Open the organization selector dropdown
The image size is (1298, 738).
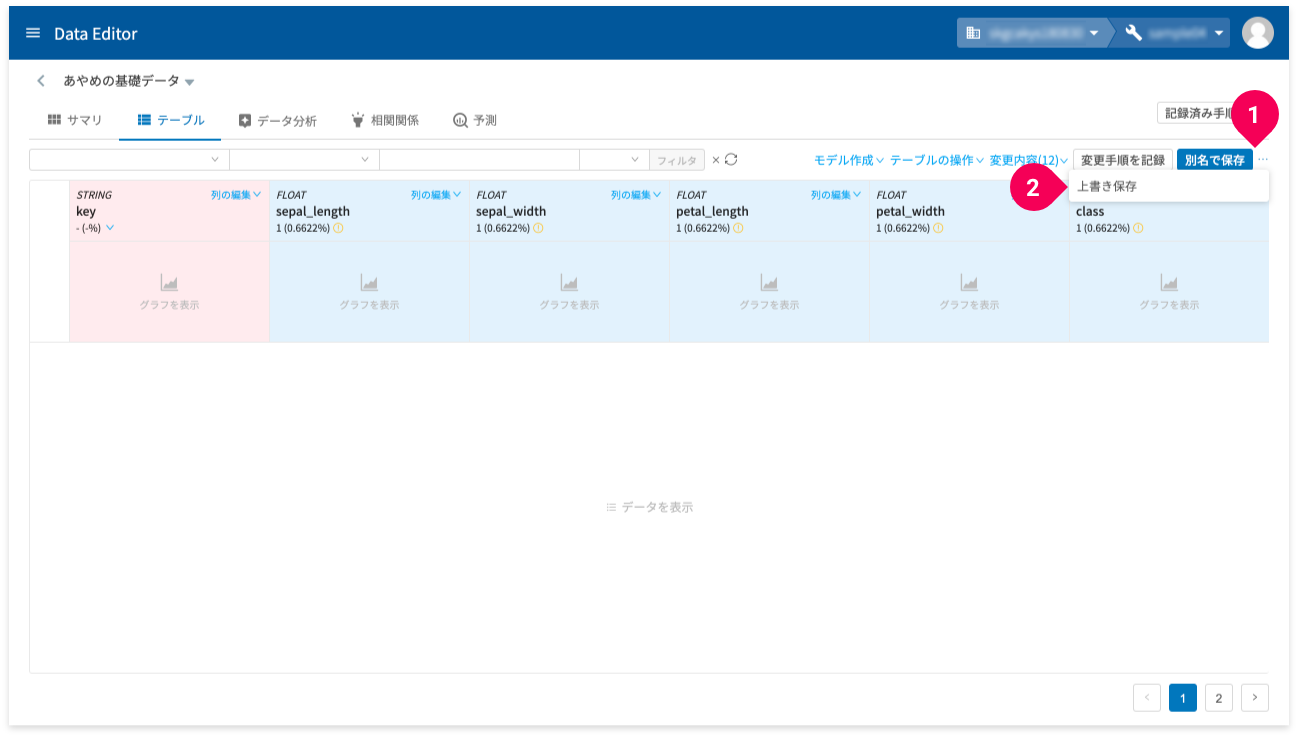click(1033, 33)
